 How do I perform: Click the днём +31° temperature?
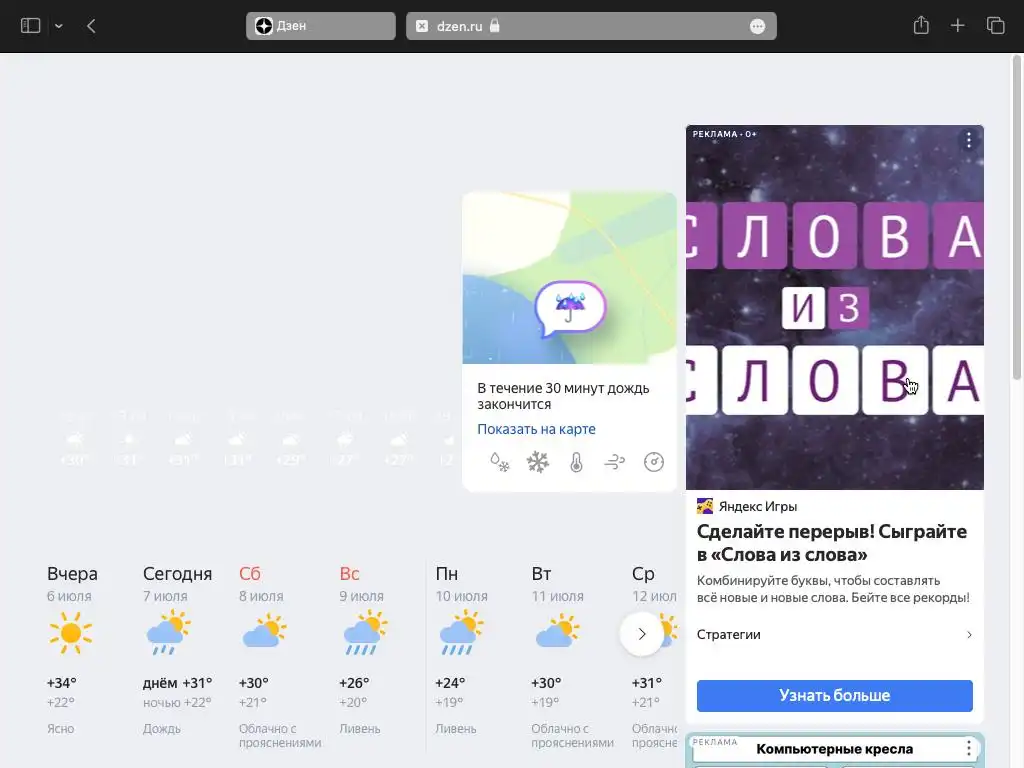pos(178,683)
